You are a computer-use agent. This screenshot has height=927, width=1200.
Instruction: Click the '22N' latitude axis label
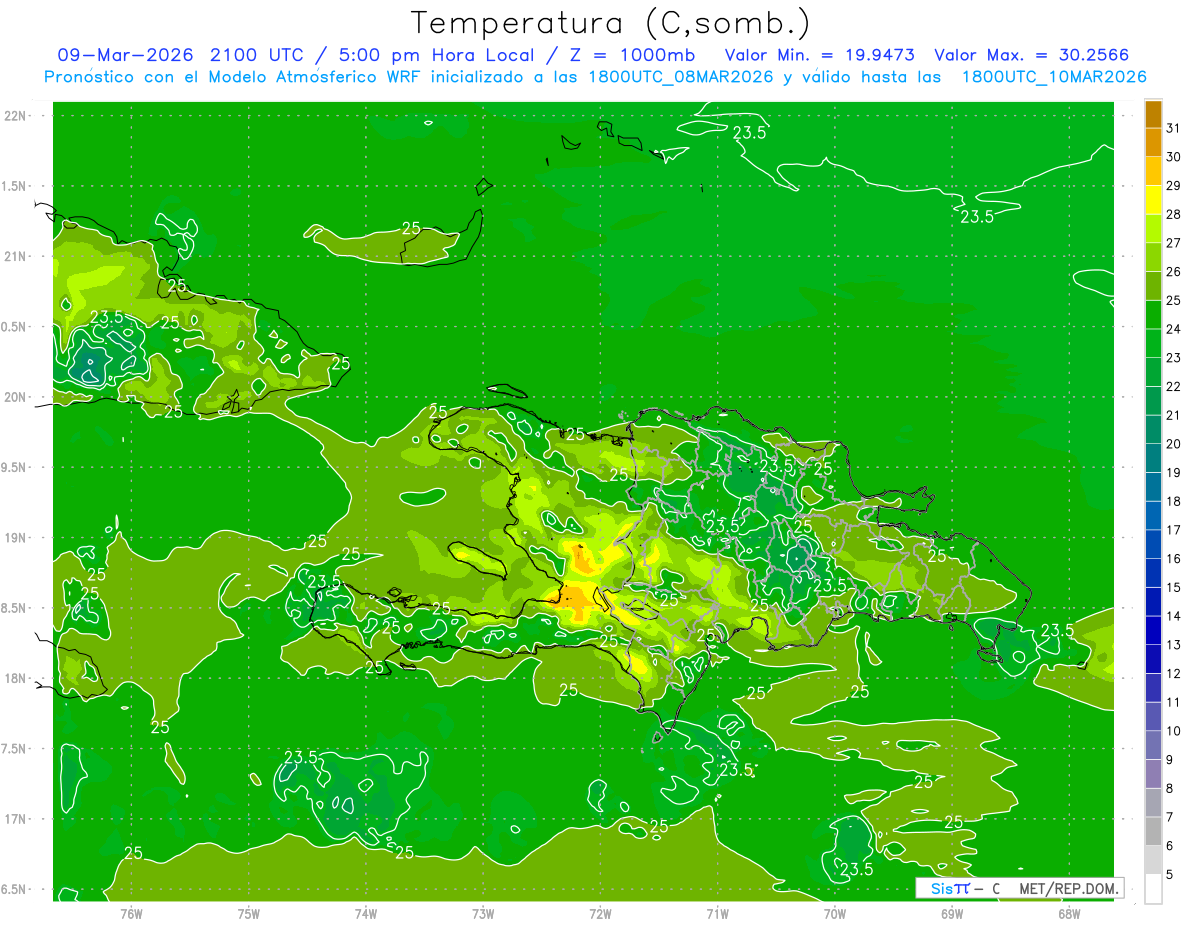click(x=15, y=116)
